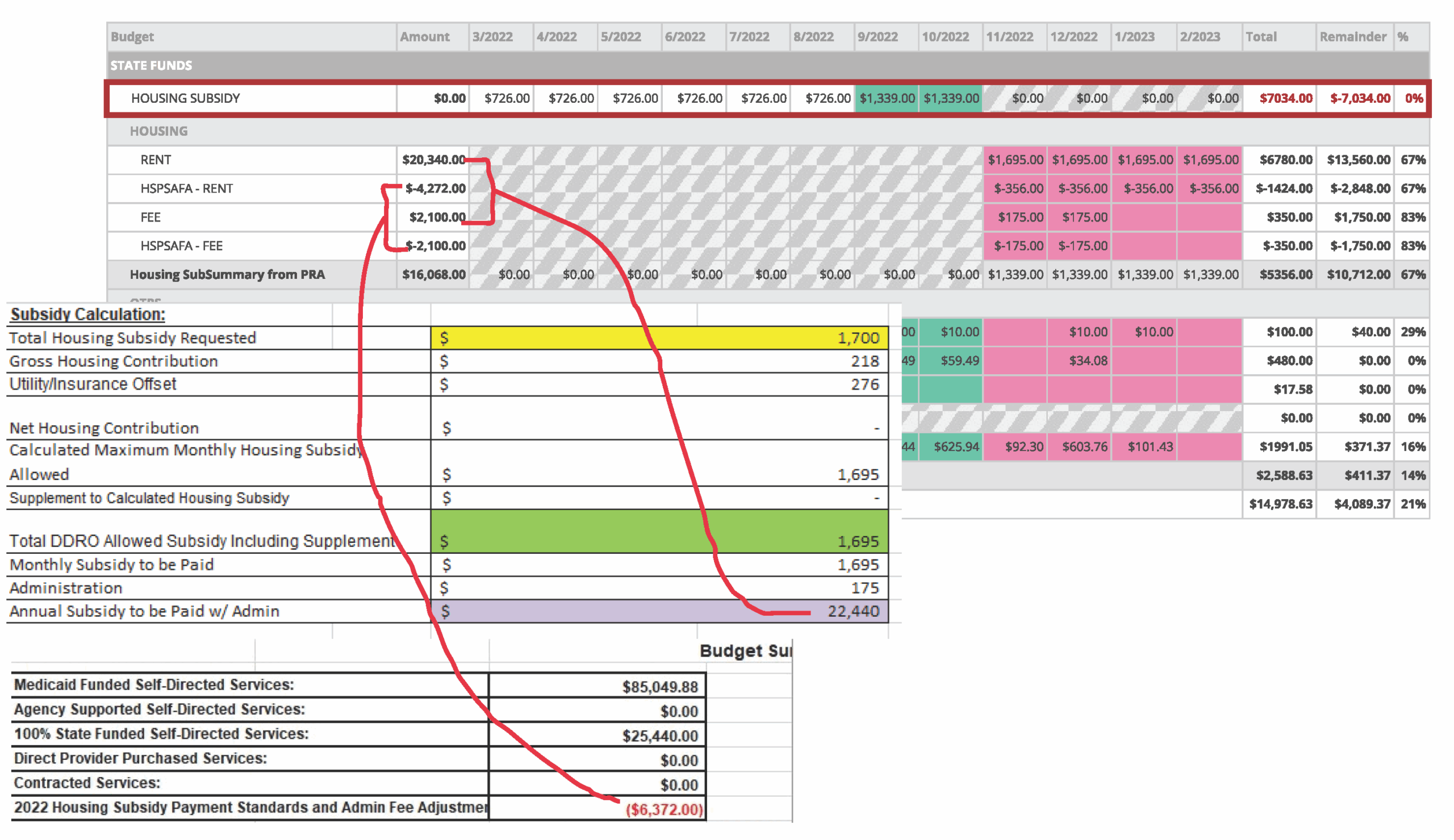Click the $1,339.00 green cell under 9/2022
The image size is (1454, 840).
pos(887,98)
